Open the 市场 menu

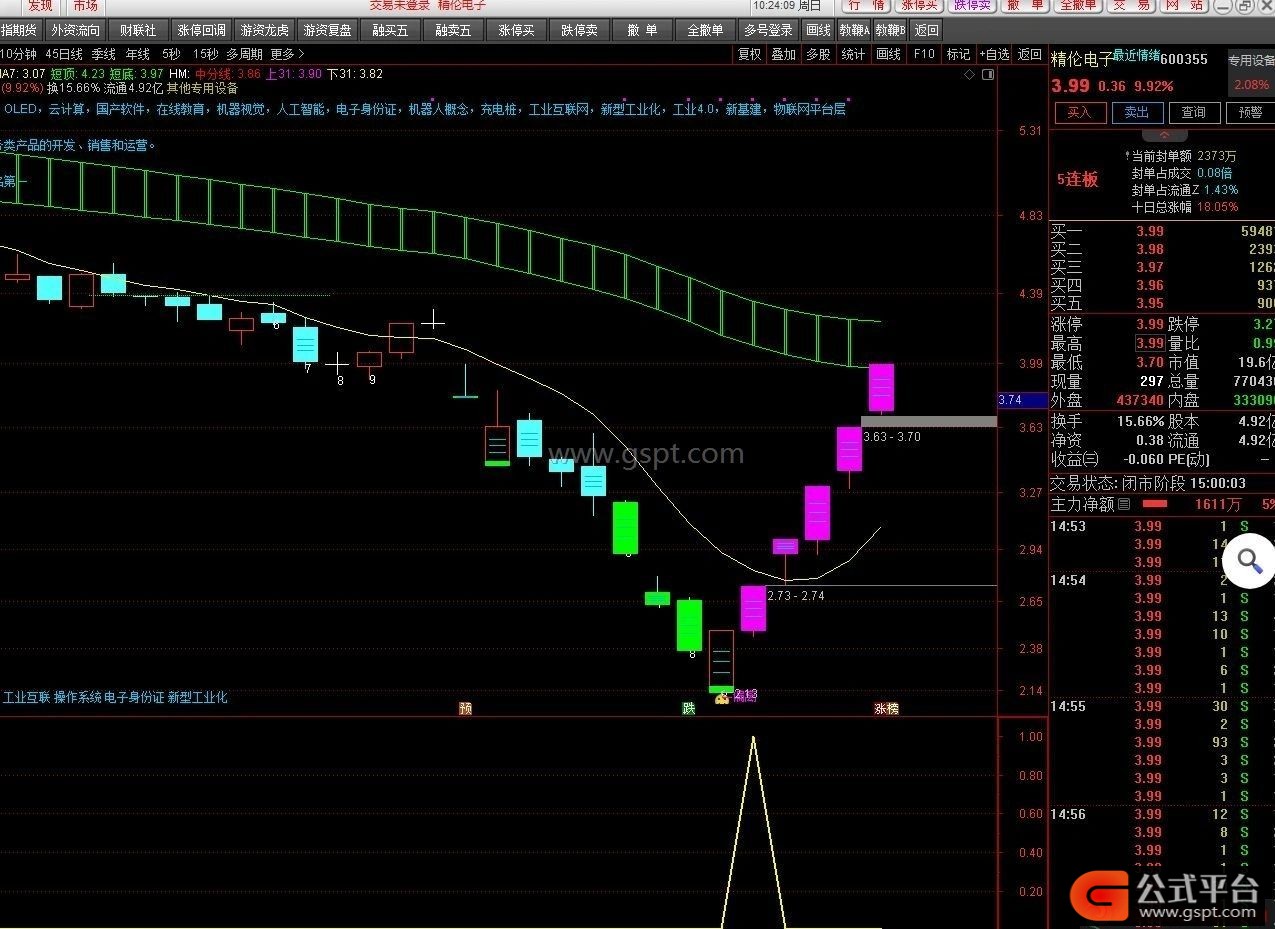pos(85,5)
